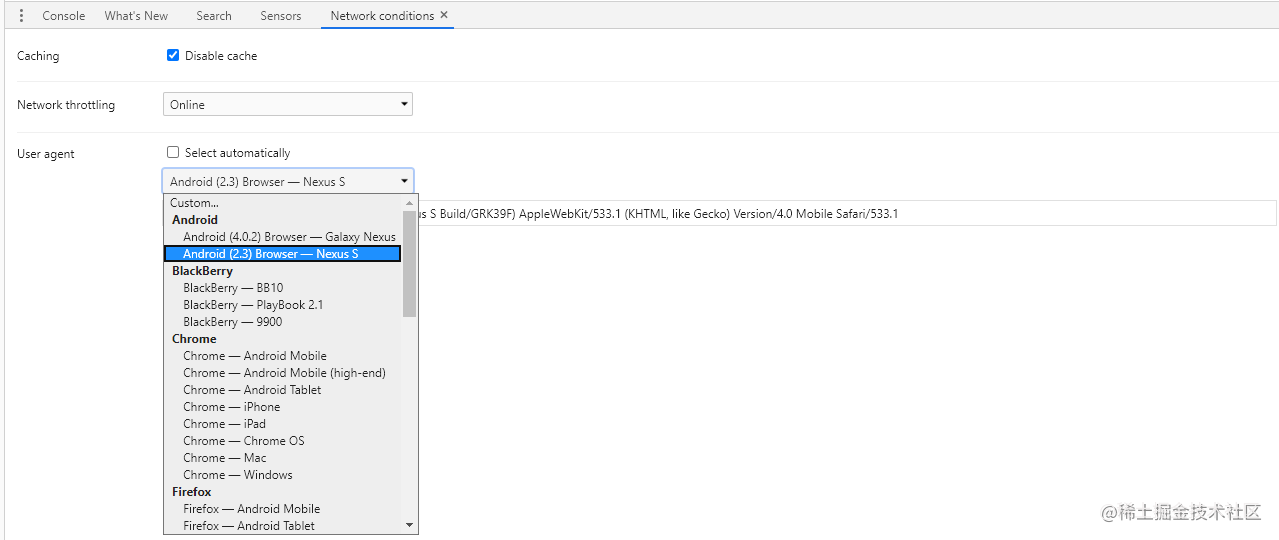Select Firefox — Android Tablet option

tap(283, 526)
